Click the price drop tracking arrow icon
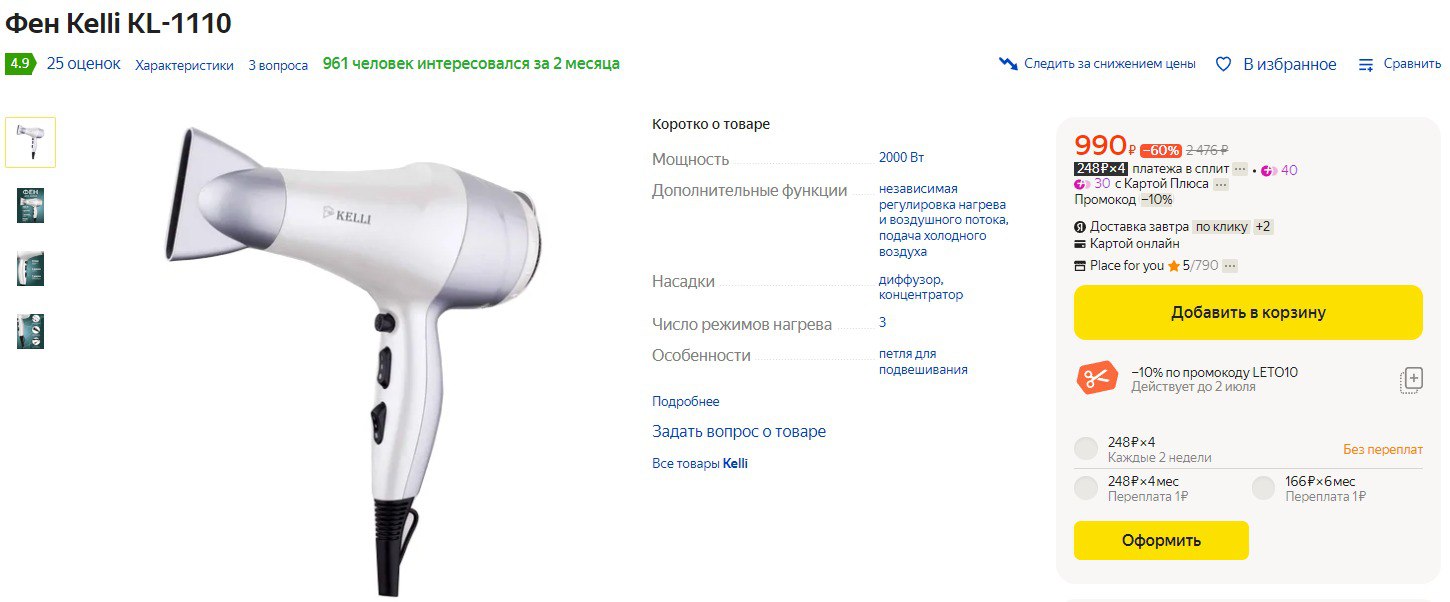 (x=1008, y=64)
